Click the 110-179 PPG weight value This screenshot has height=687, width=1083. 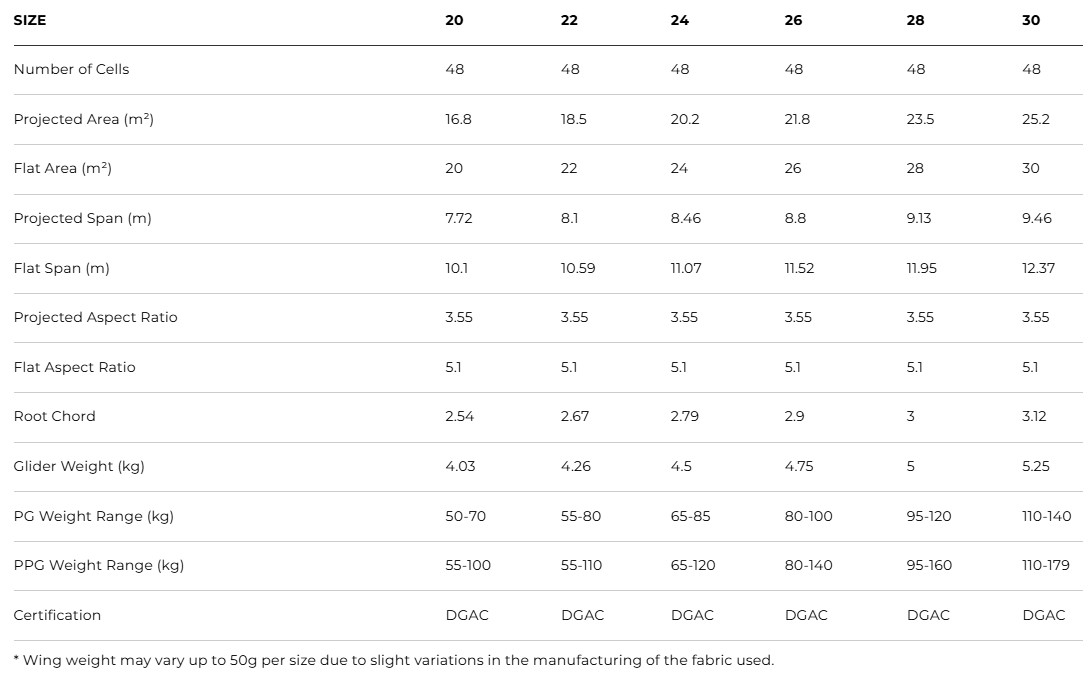[x=1045, y=565]
